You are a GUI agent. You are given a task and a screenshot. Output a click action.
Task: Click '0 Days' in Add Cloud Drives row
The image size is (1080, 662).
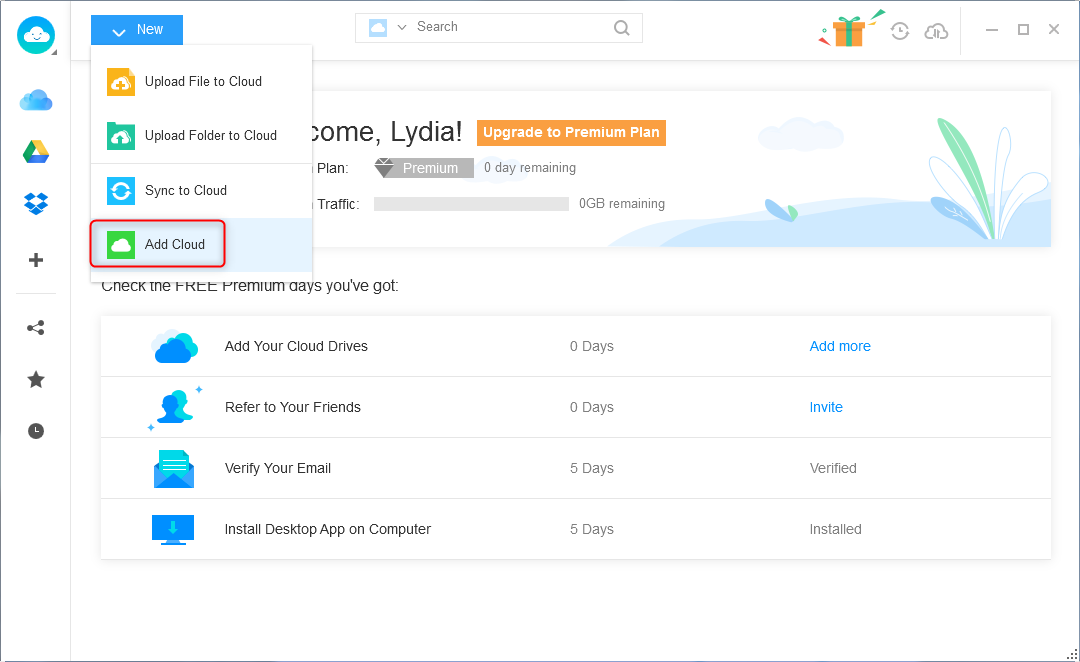(592, 346)
